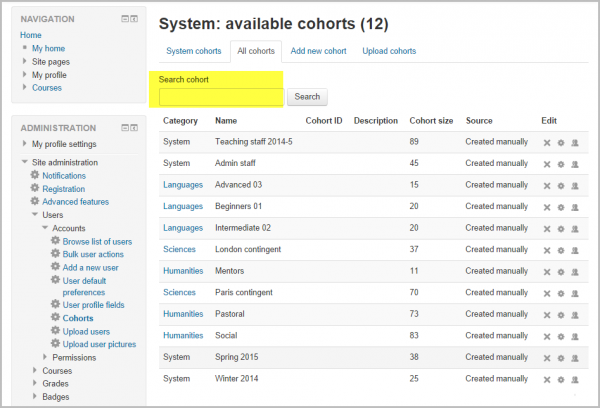Assign members to Mentors cohort
Screen dimensions: 600x408
575,272
